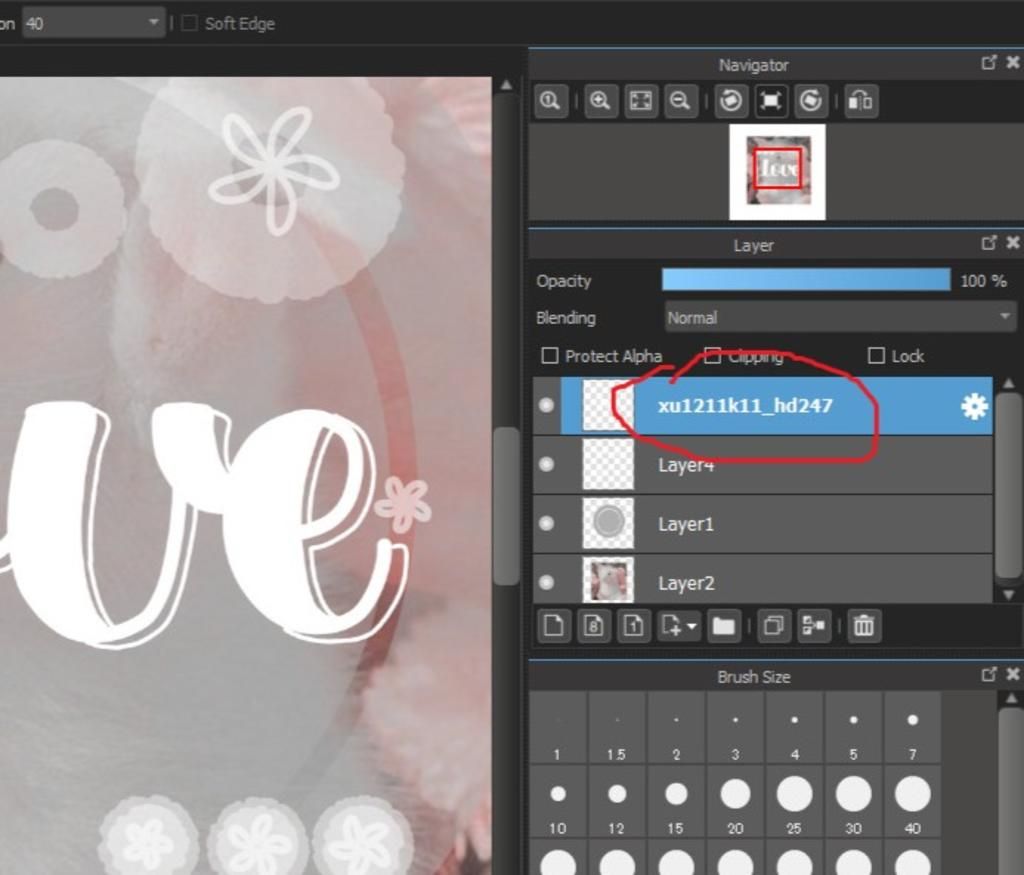Flip the canvas view horizontally

[x=860, y=101]
